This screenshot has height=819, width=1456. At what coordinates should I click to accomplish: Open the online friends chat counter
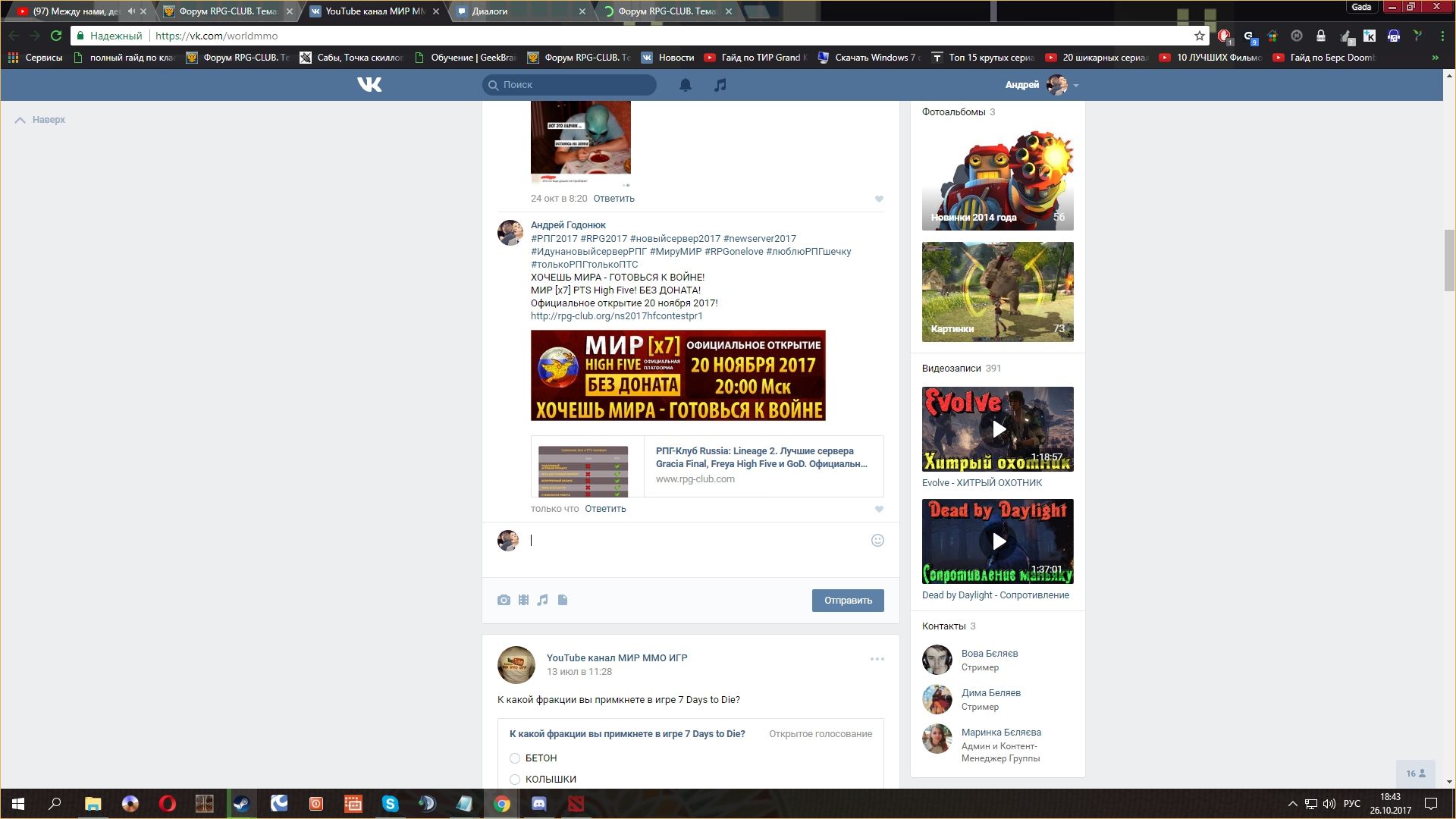pos(1416,773)
